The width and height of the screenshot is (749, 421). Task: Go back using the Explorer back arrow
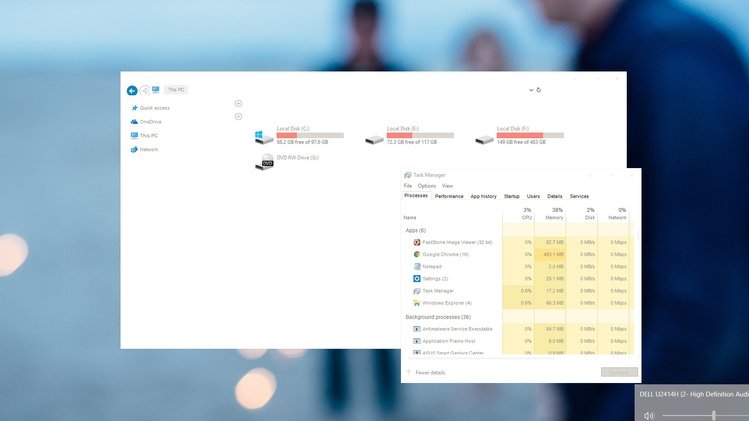click(x=132, y=90)
